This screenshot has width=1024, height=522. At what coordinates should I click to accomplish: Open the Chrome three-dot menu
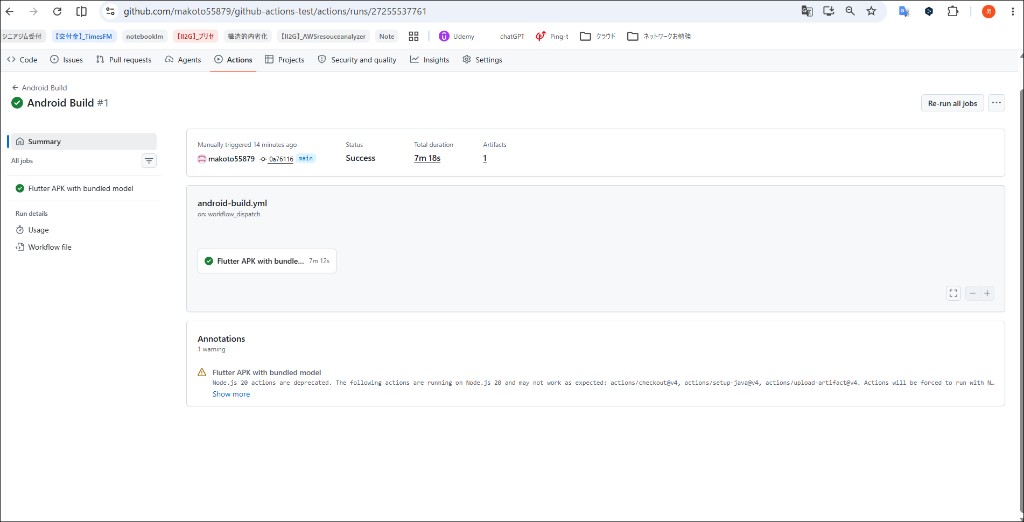1013,11
